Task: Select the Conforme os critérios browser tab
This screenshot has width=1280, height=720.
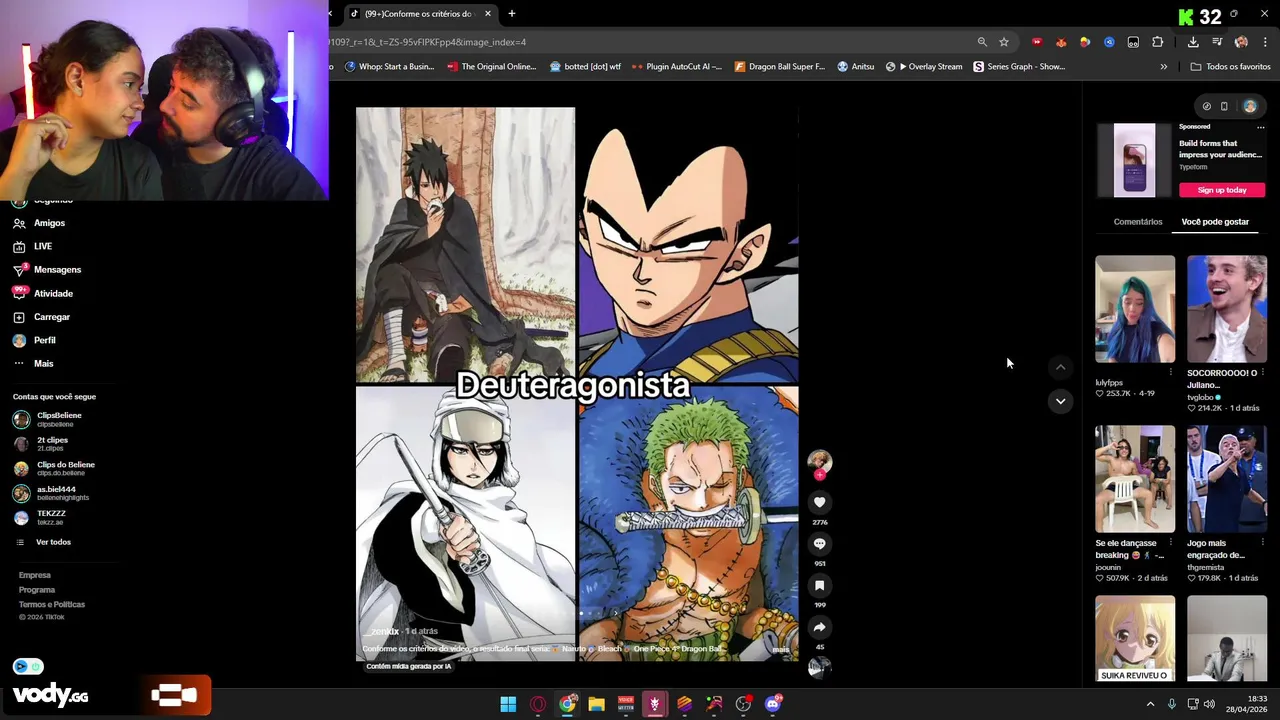Action: coord(420,14)
